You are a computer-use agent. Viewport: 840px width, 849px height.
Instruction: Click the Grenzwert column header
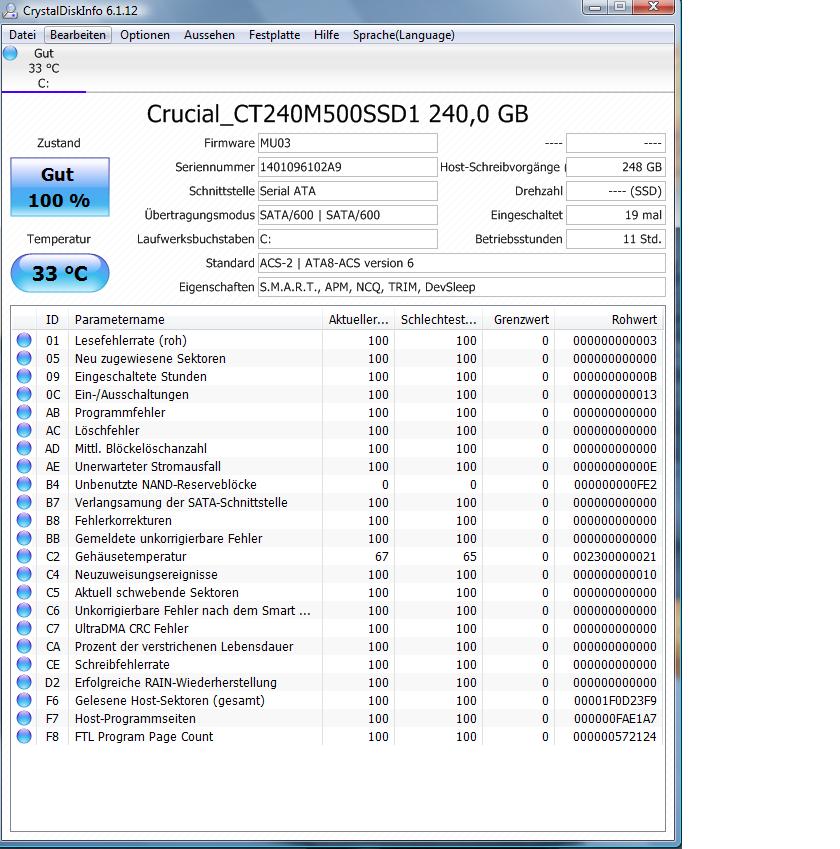(518, 319)
